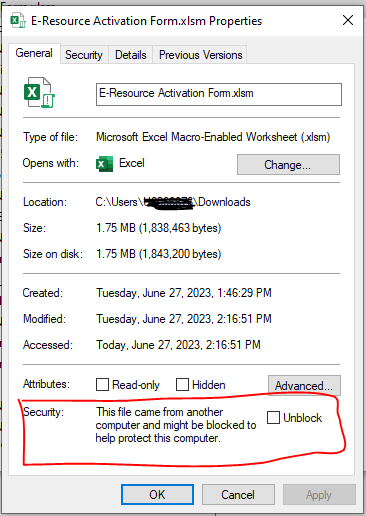The width and height of the screenshot is (366, 516).
Task: Click the 'Excel' opens-with app name
Action: tap(132, 163)
